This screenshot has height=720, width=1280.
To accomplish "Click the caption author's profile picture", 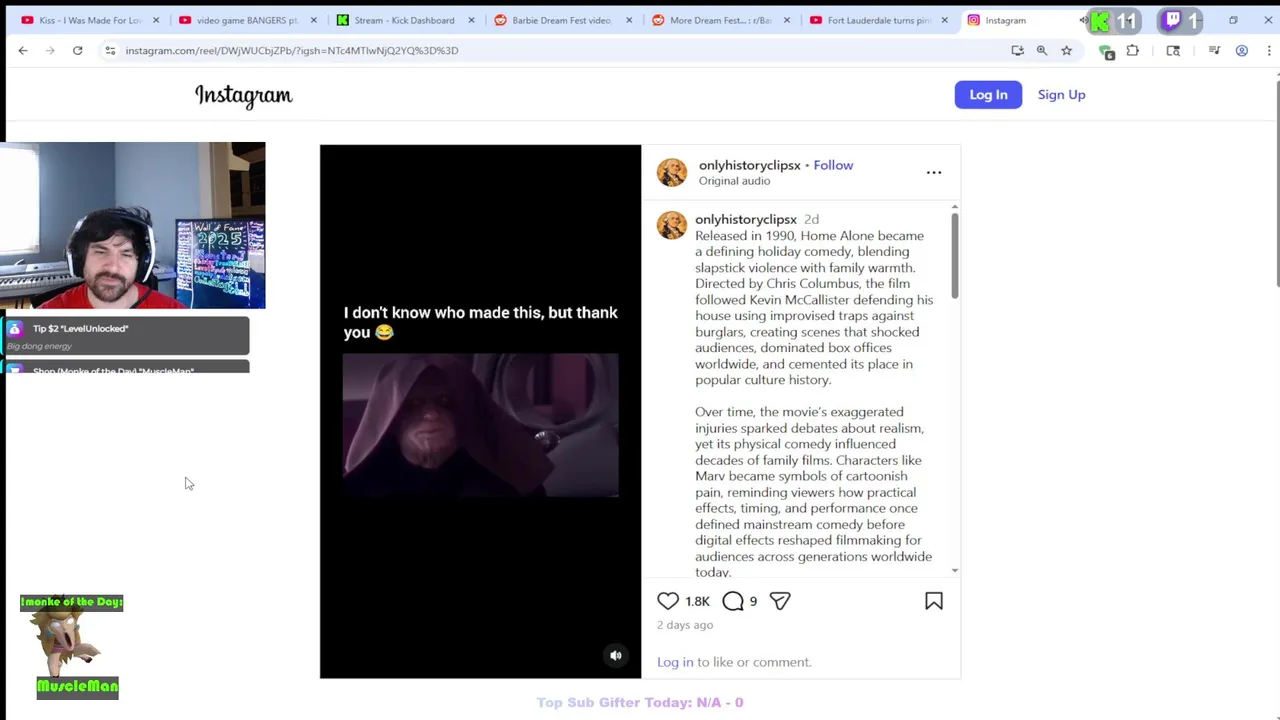I will (672, 225).
